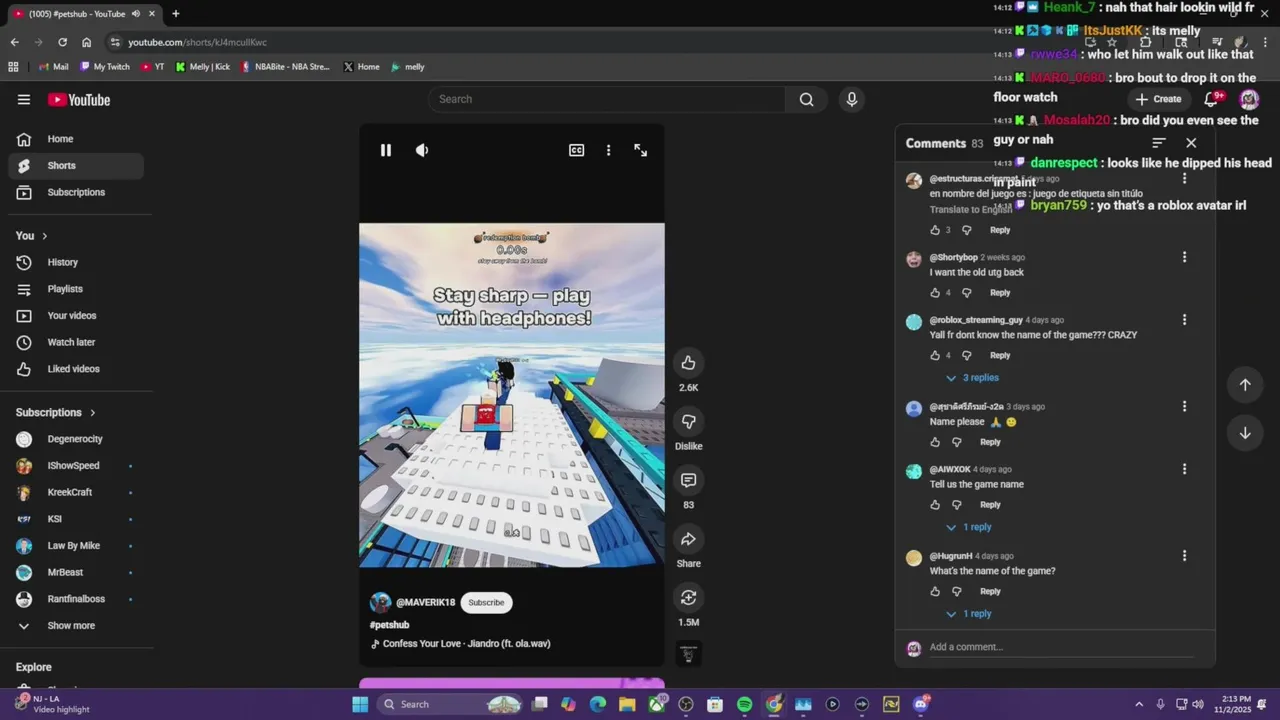Open History in the sidebar
Viewport: 1280px width, 720px height.
click(76, 262)
